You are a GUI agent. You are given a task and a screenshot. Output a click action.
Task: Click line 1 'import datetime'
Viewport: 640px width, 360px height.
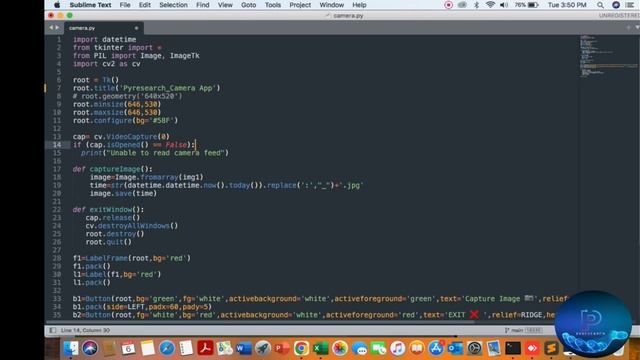pyautogui.click(x=104, y=40)
